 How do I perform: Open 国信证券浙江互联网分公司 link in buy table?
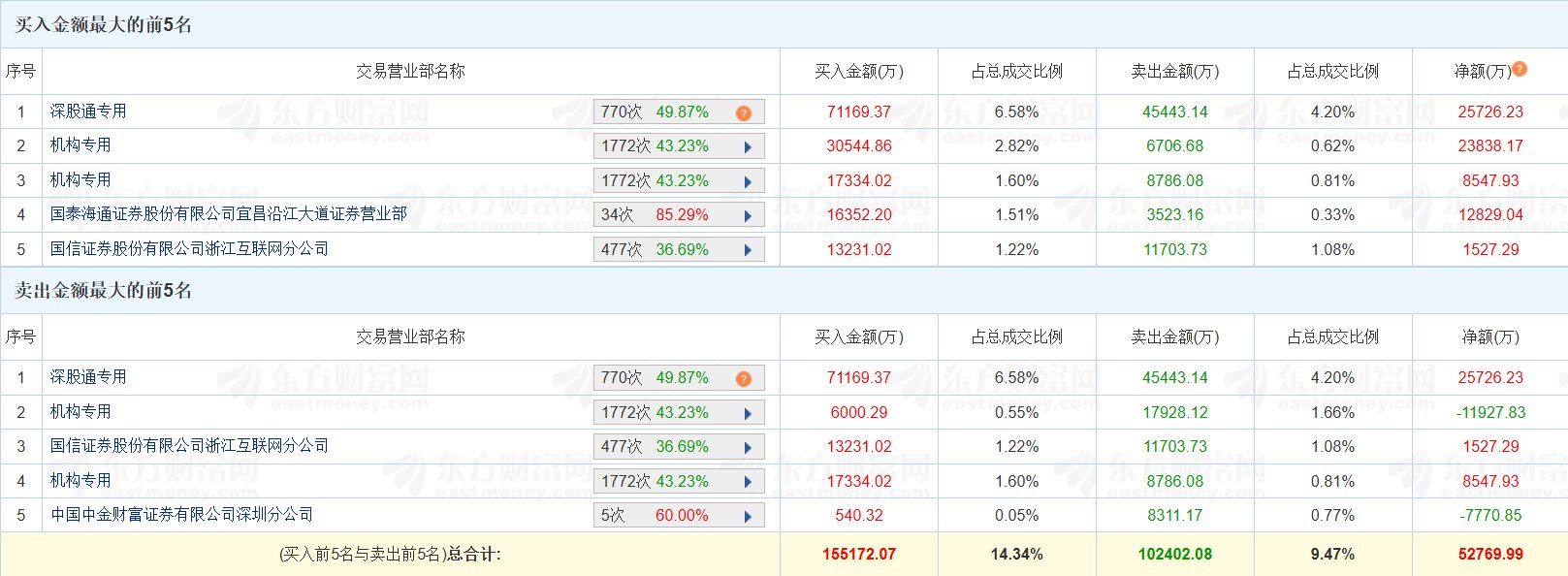coord(189,249)
